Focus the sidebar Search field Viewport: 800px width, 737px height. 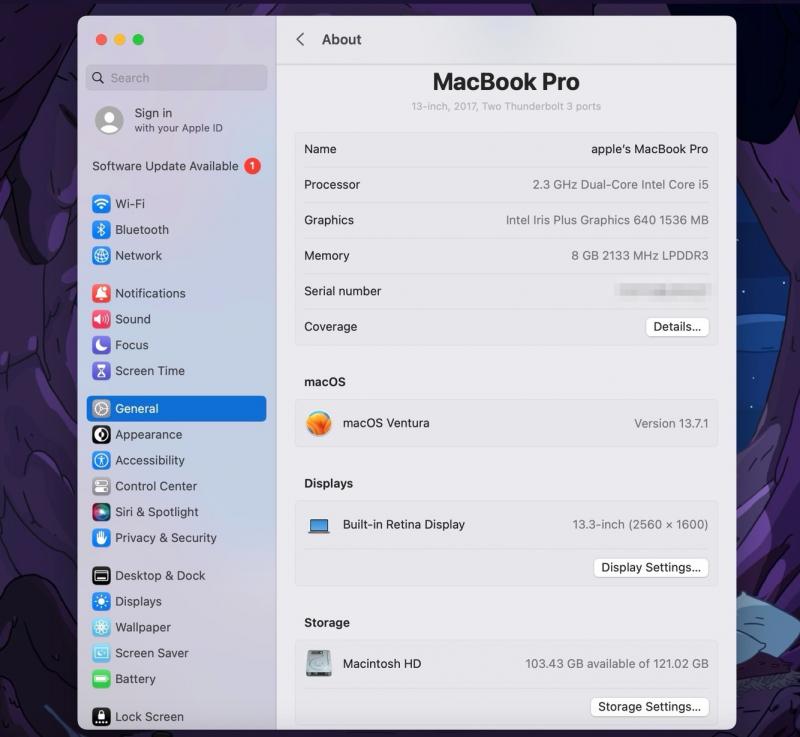[x=177, y=78]
